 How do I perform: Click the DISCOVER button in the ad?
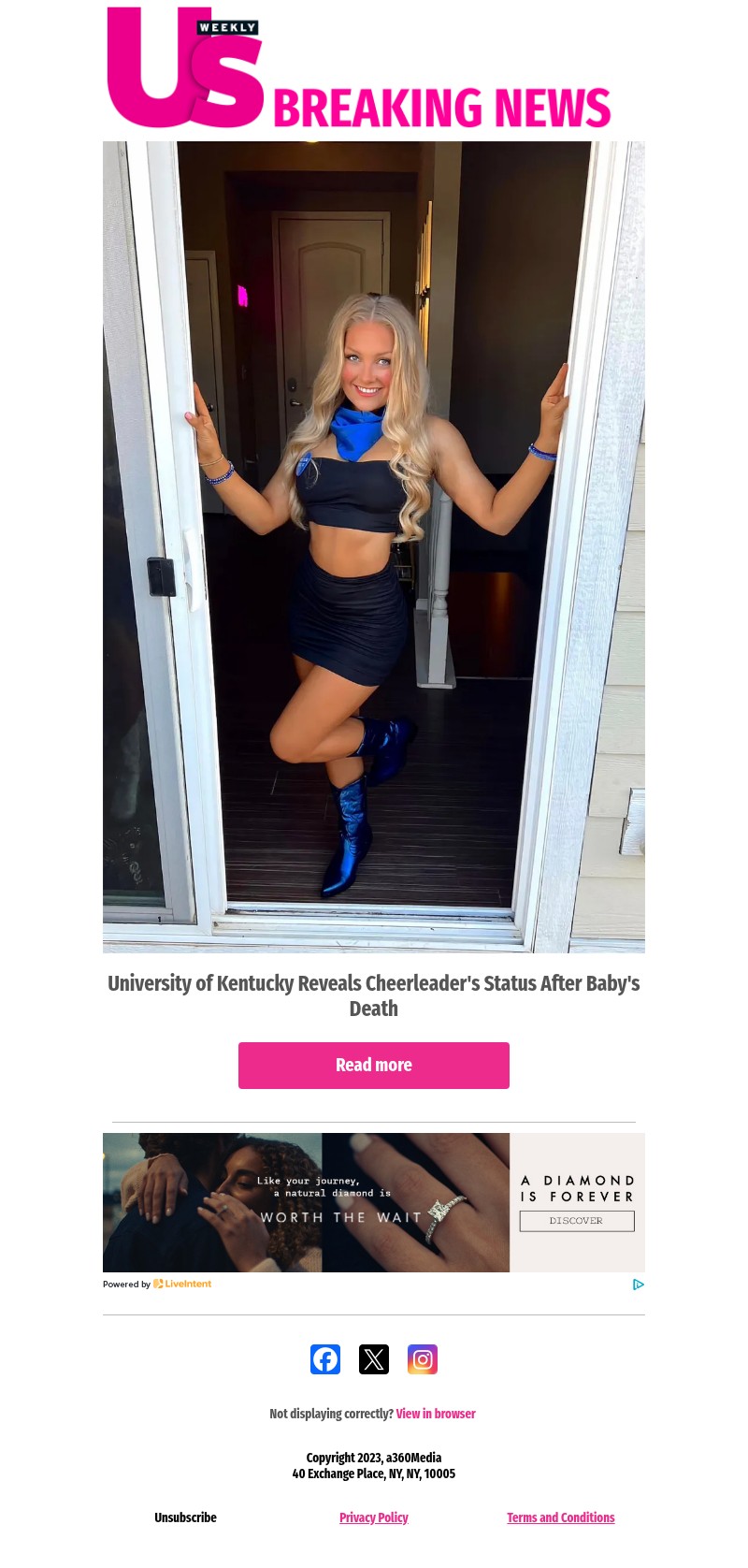(577, 1221)
